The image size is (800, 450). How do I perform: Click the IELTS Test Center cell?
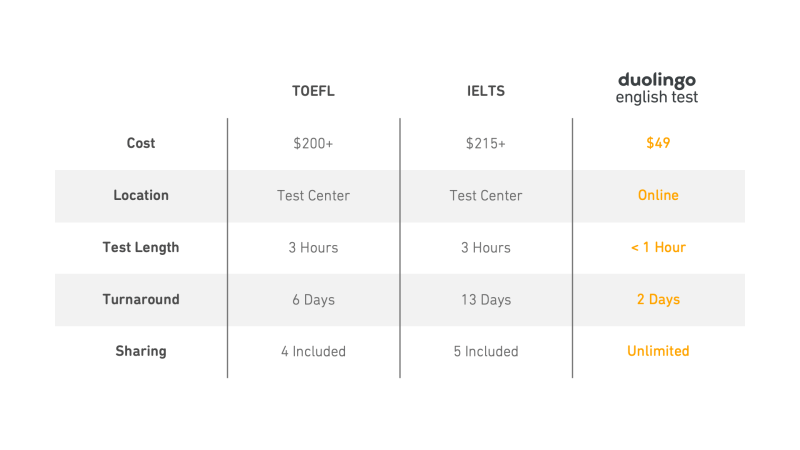[486, 196]
